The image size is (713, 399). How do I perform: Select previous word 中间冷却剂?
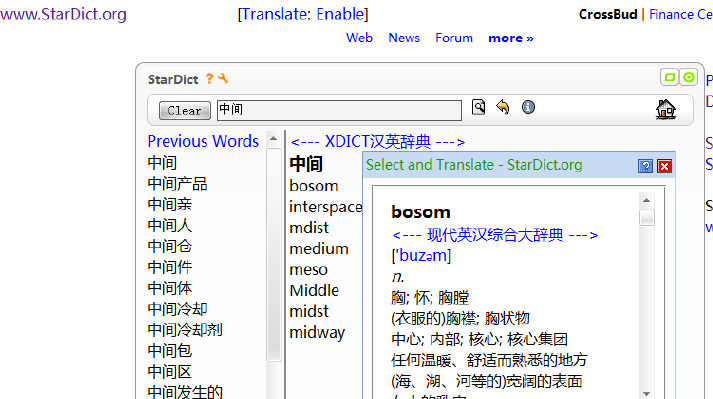(185, 330)
